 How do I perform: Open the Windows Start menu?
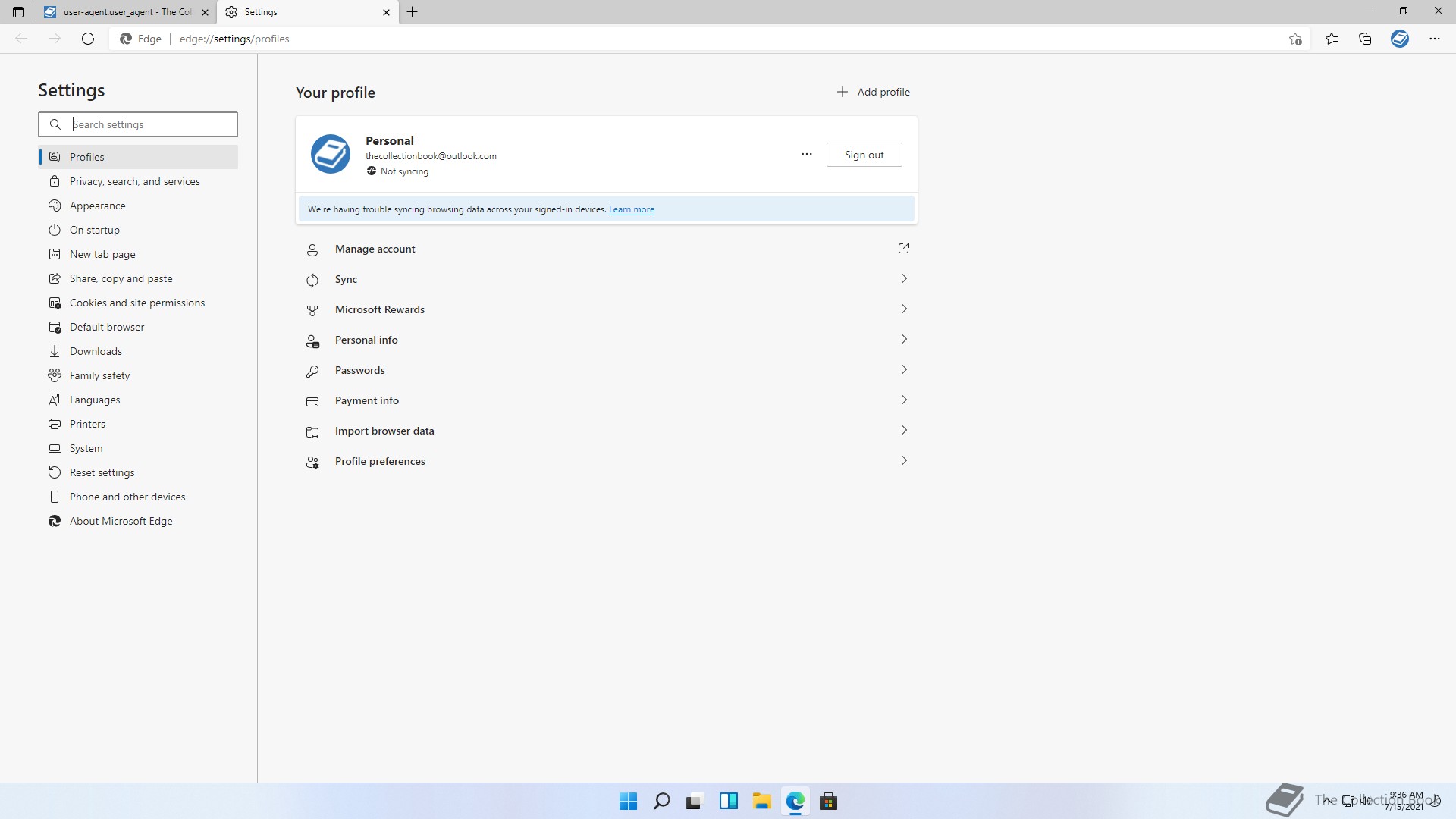pyautogui.click(x=628, y=801)
